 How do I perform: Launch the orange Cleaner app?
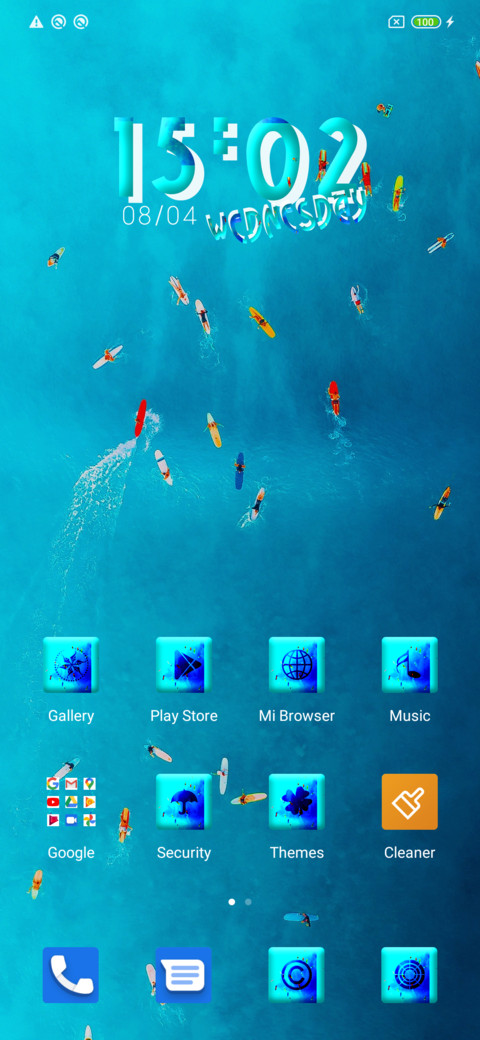click(x=410, y=801)
